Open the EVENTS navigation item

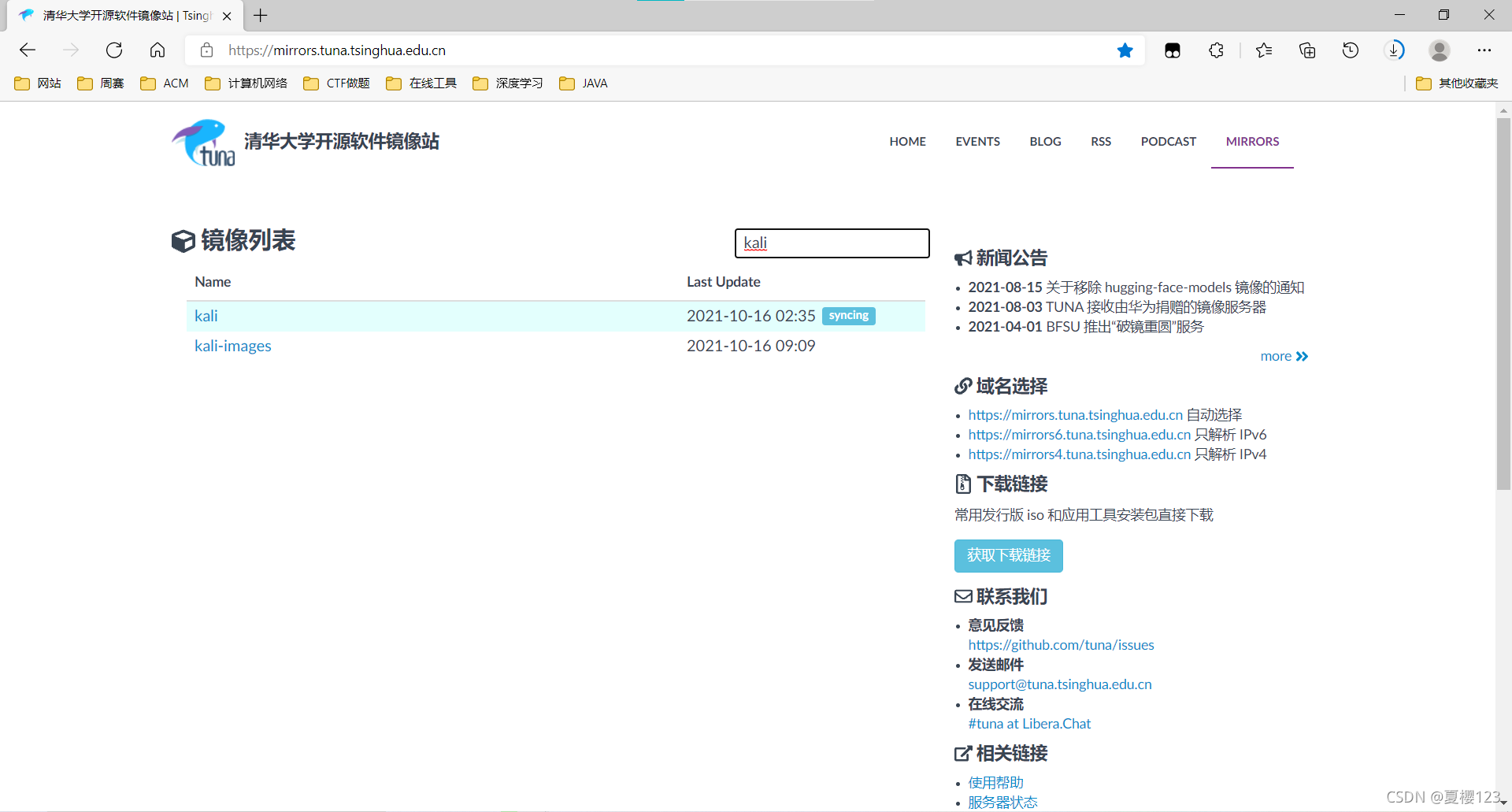click(x=977, y=142)
